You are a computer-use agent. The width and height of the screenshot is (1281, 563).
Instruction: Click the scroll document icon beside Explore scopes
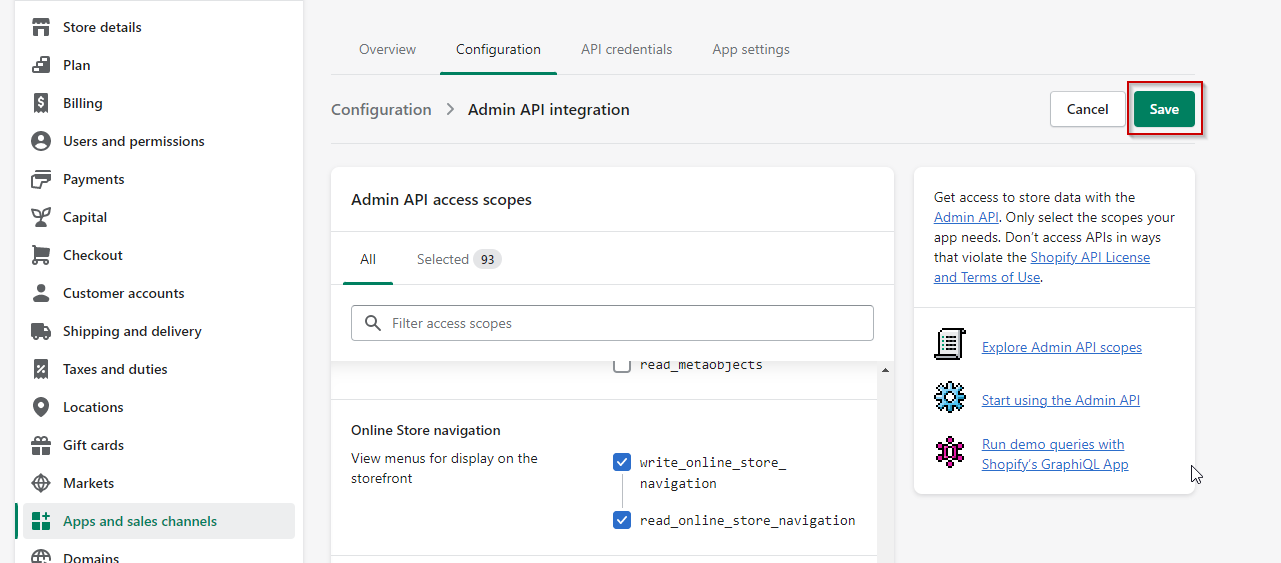(x=949, y=344)
